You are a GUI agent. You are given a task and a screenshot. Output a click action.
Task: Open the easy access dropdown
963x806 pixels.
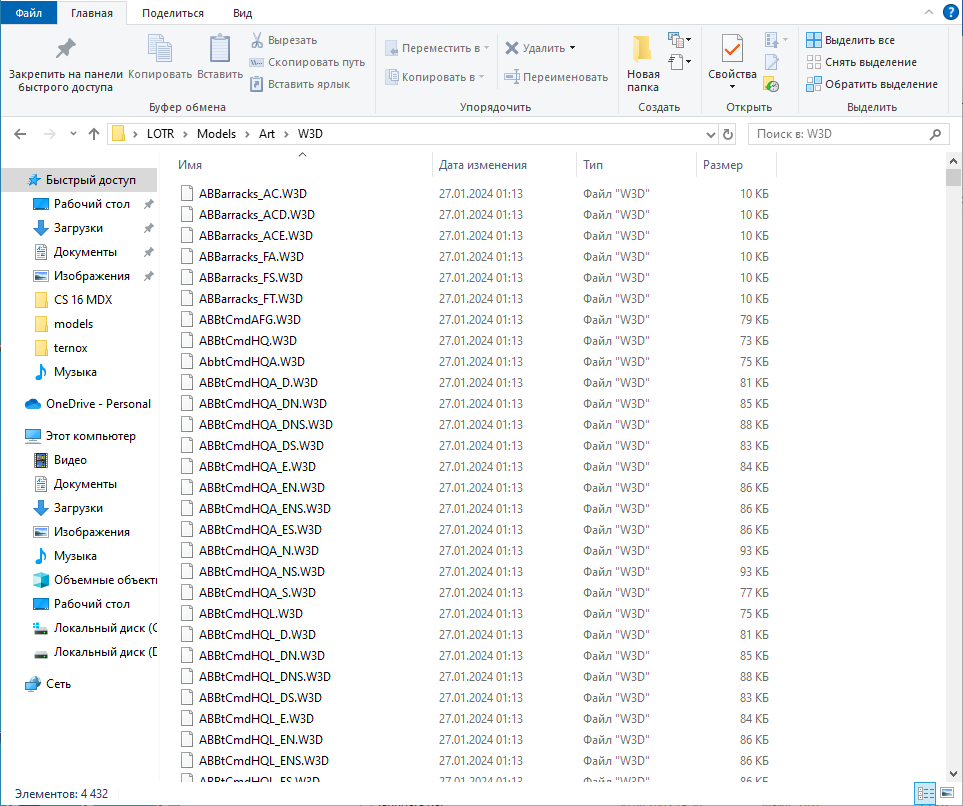point(679,62)
